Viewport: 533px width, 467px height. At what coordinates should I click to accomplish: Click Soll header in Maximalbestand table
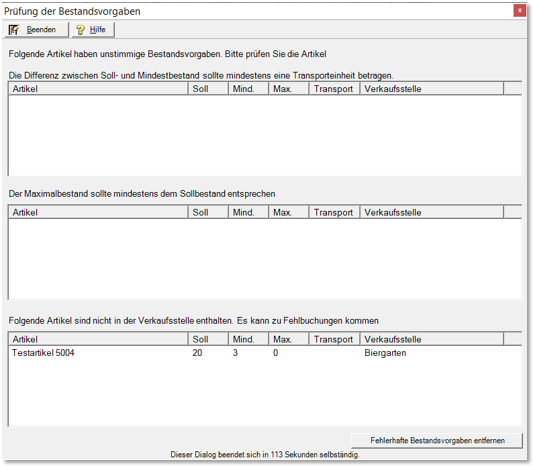pyautogui.click(x=208, y=212)
